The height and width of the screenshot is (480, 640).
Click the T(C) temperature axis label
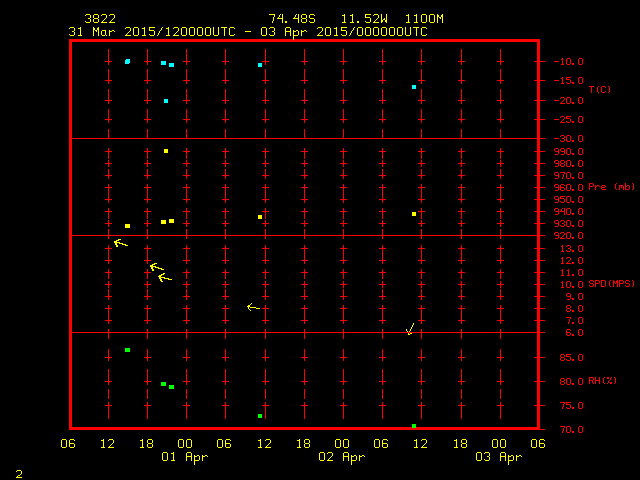[x=599, y=89]
